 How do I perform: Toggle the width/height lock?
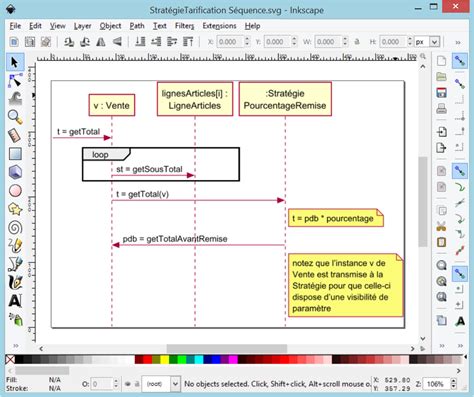click(x=357, y=42)
